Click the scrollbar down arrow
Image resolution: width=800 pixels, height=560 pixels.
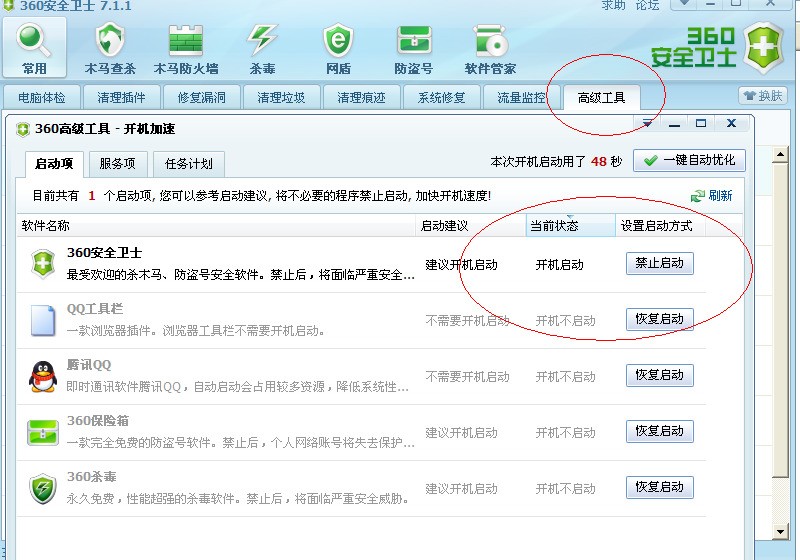[780, 532]
